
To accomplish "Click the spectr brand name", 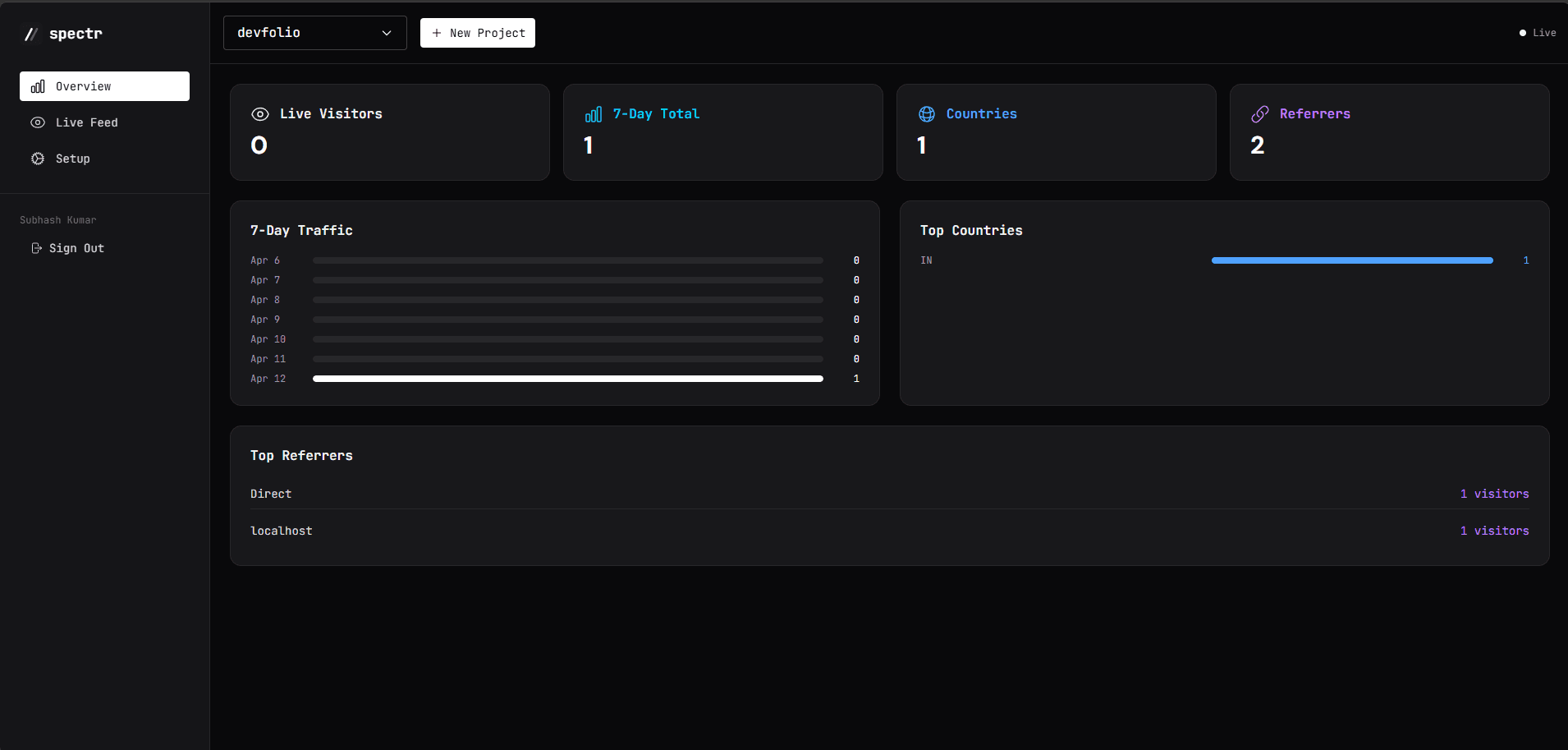I will click(76, 34).
